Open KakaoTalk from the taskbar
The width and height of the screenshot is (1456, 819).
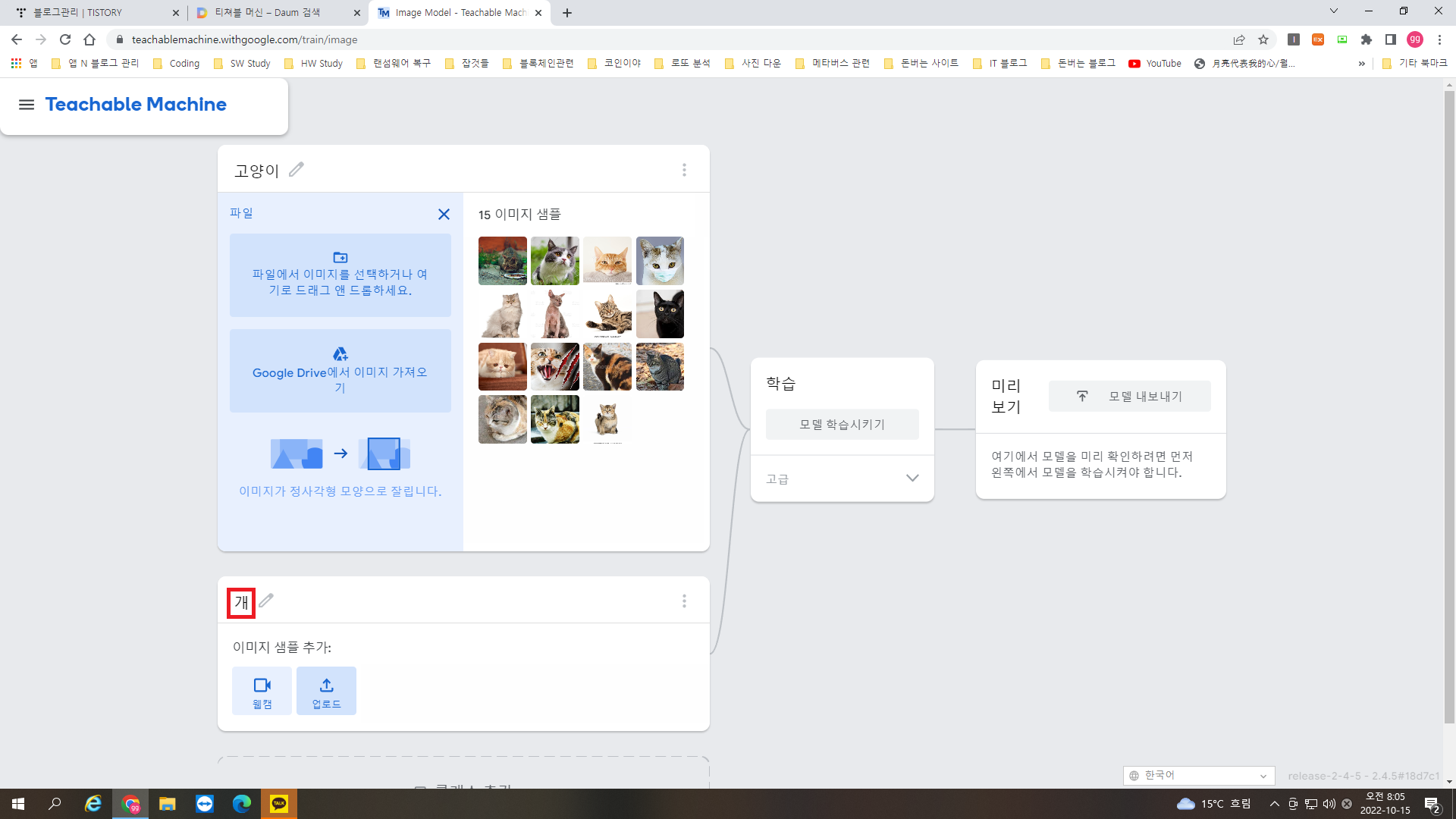coord(279,804)
